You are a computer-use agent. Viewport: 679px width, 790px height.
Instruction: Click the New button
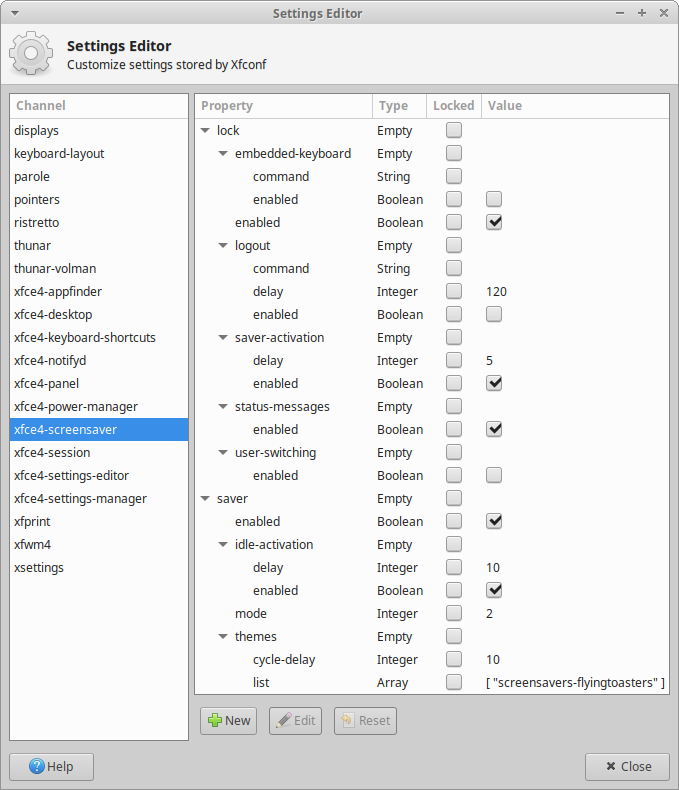tap(229, 720)
